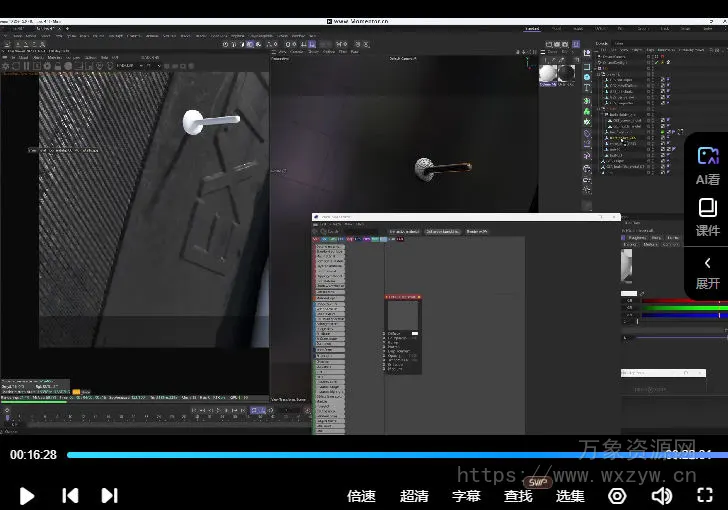Click the green G color slider
This screenshot has height=510, width=728.
680,308
